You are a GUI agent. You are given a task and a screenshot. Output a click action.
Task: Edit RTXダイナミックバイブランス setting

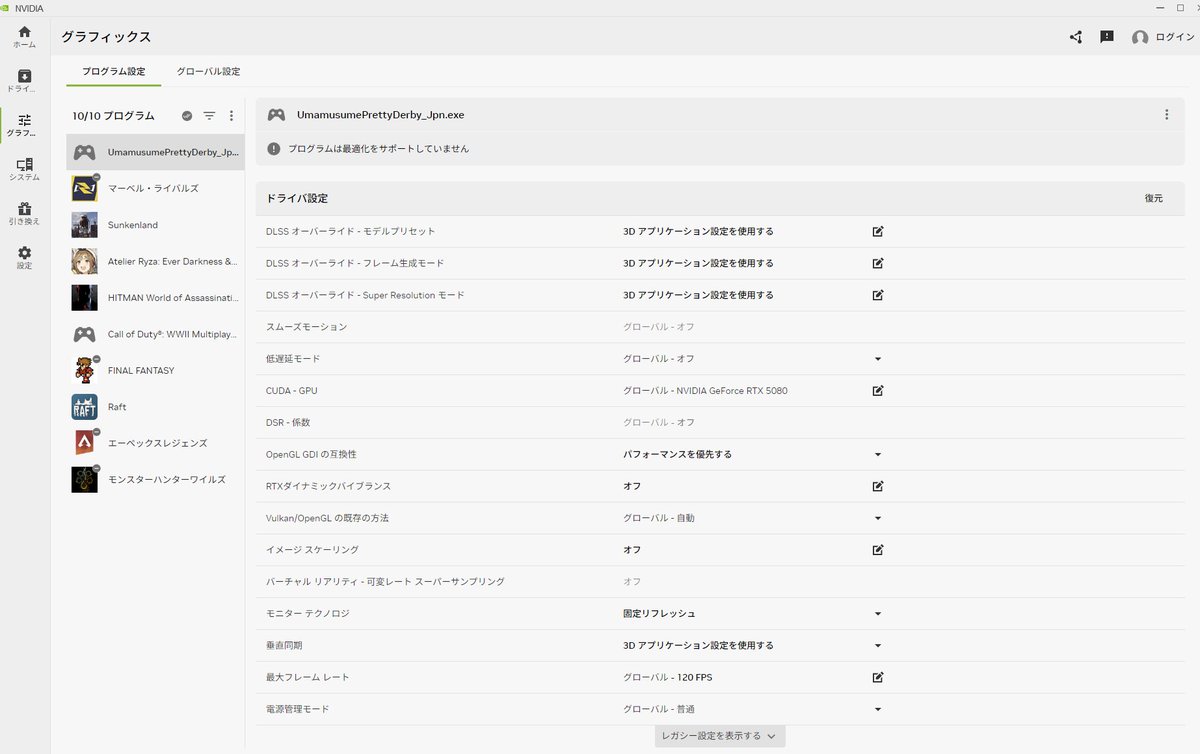click(x=878, y=486)
